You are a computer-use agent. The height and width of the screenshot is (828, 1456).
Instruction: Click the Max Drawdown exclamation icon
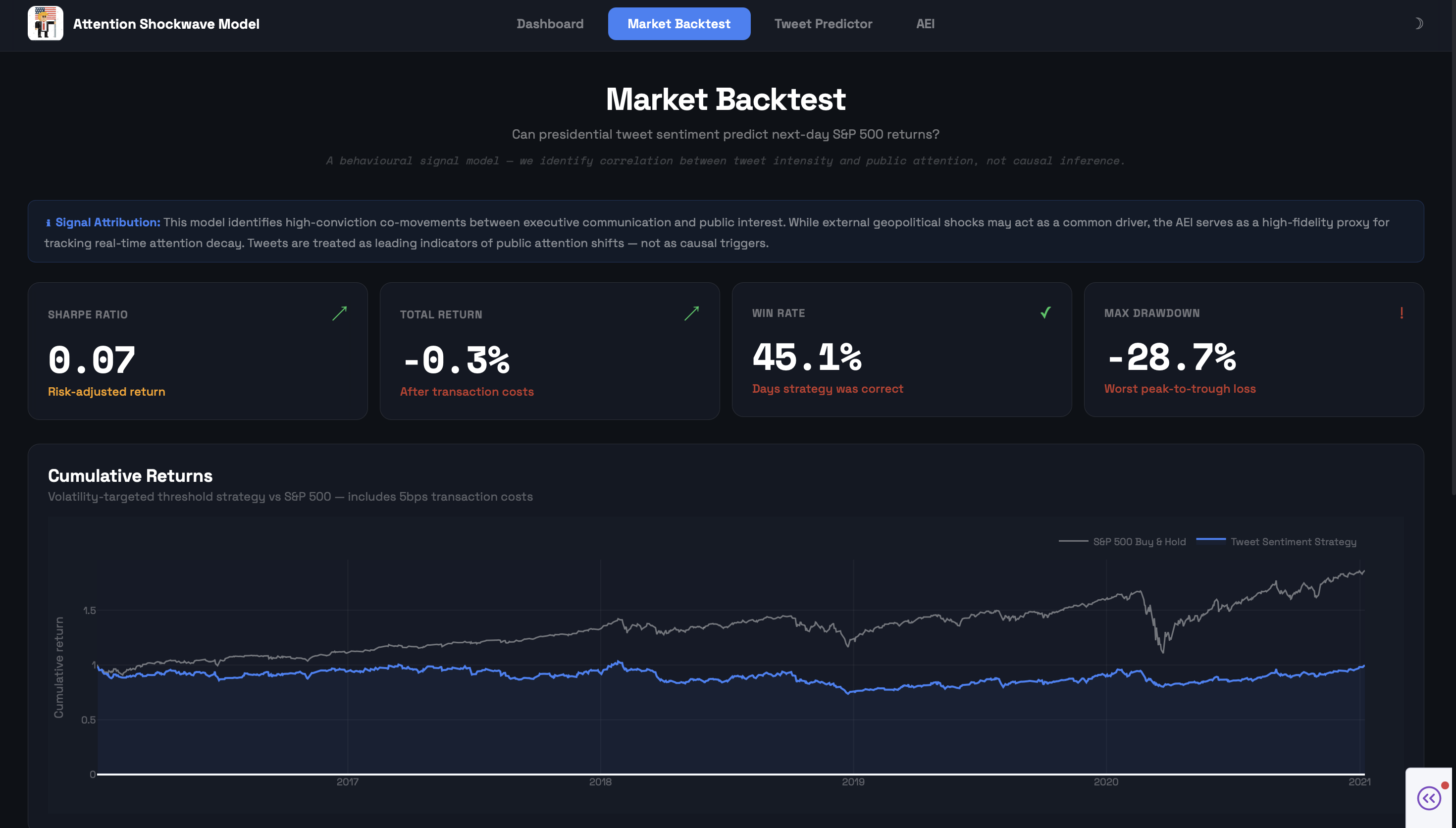1402,313
